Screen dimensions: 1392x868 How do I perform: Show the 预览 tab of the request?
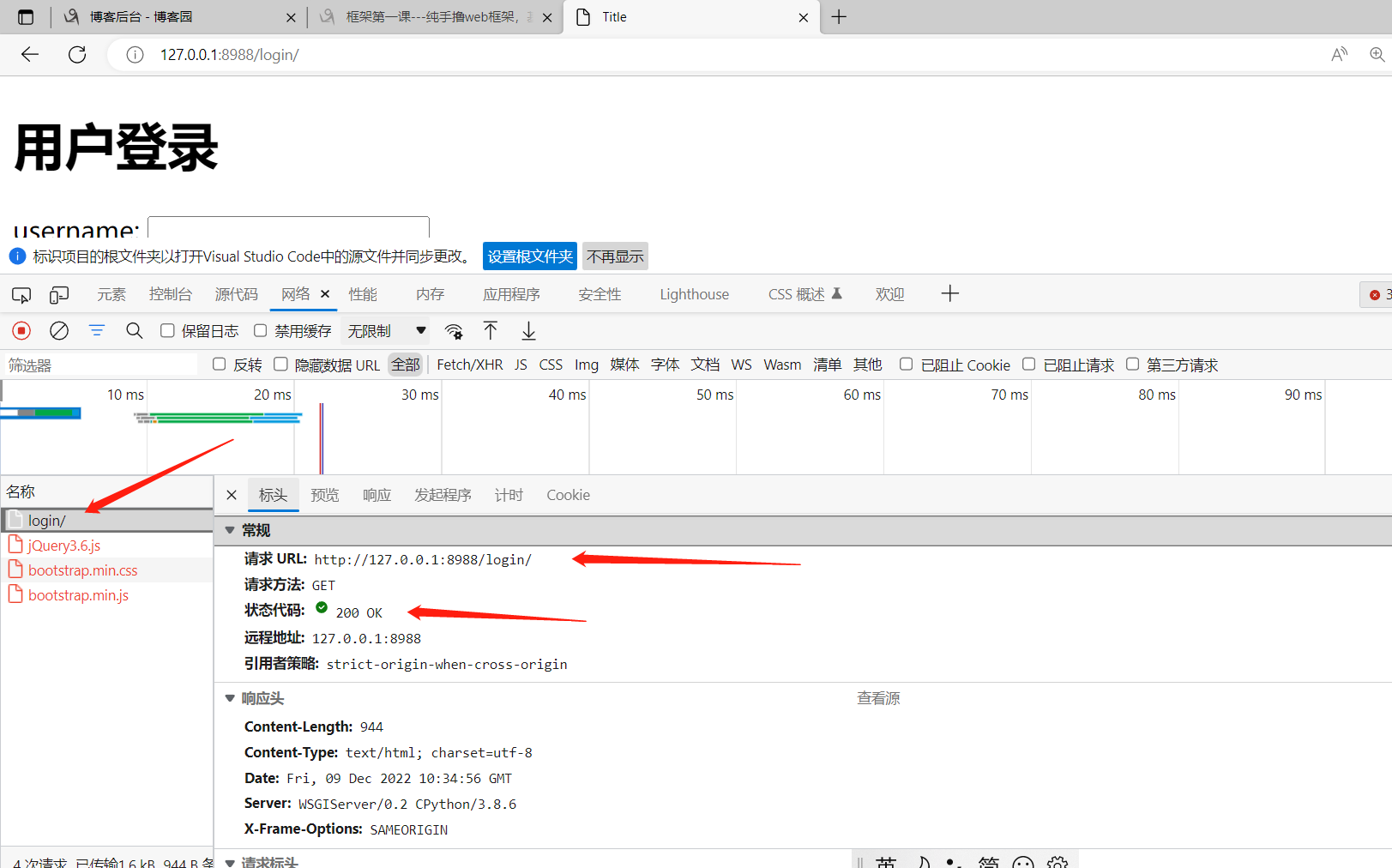pos(325,496)
